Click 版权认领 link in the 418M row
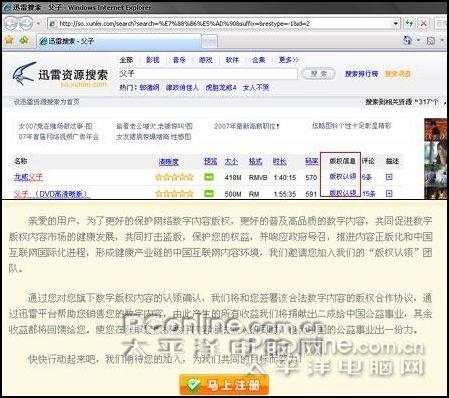 point(343,177)
